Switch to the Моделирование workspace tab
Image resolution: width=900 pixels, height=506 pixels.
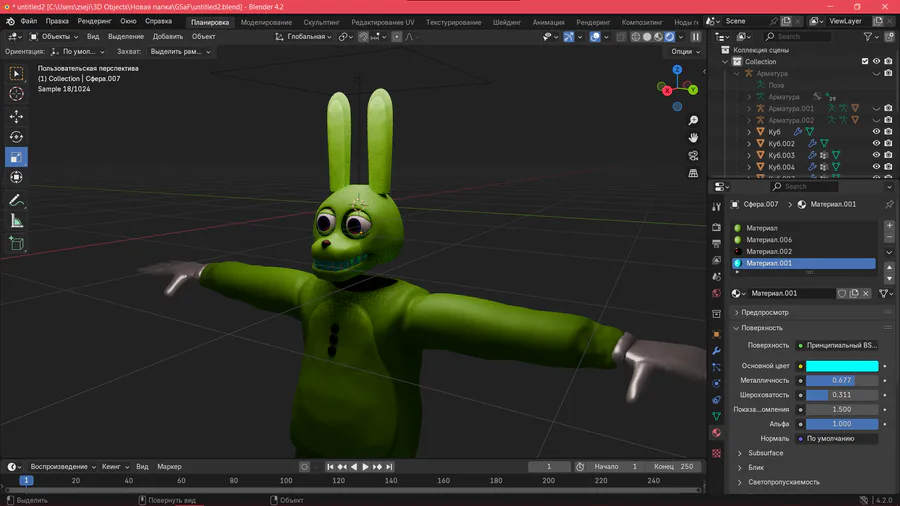266,22
